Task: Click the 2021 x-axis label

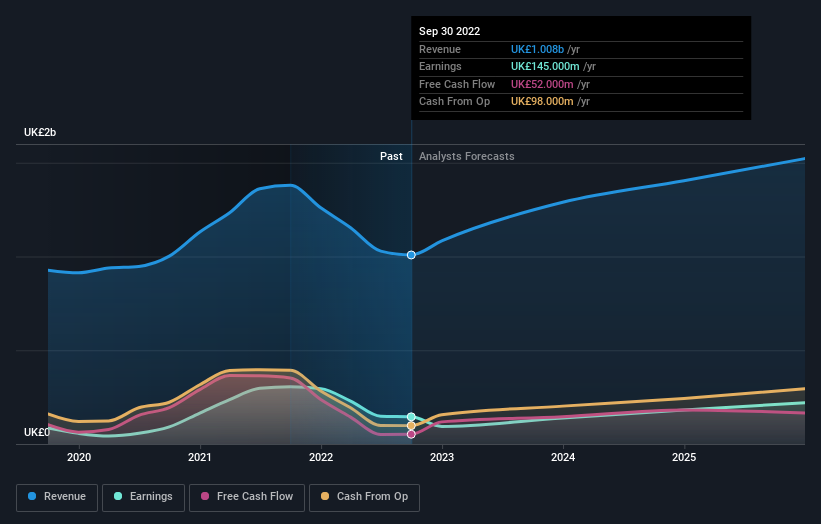Action: [x=200, y=457]
